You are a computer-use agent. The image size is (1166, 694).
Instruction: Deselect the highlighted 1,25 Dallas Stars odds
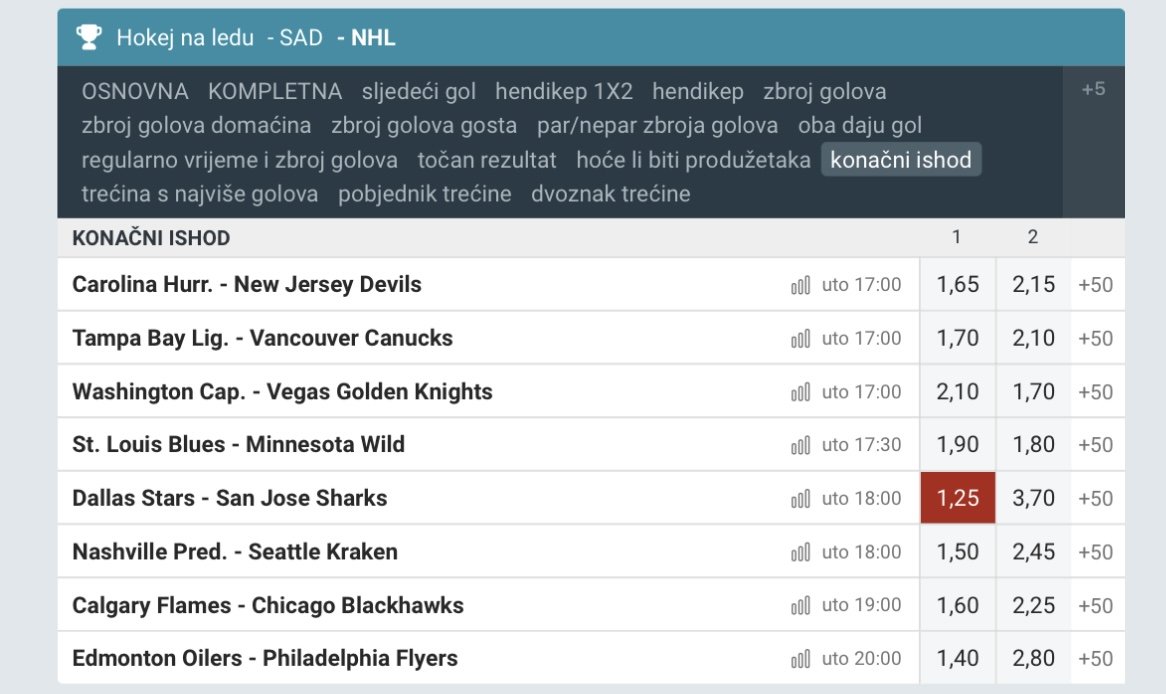tap(957, 498)
